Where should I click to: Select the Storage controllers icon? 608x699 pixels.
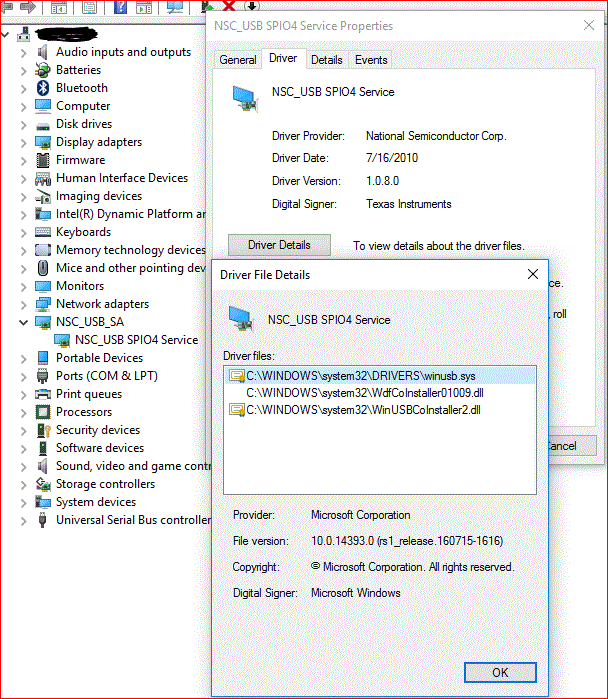click(x=43, y=484)
